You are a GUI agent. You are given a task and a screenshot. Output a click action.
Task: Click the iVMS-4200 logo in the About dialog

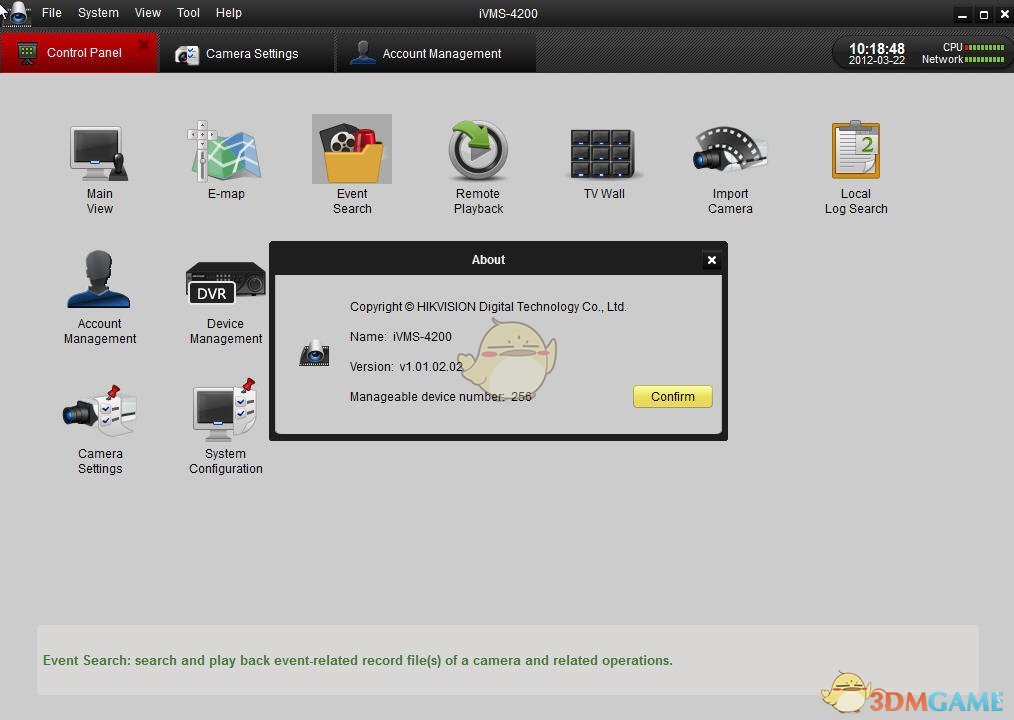tap(315, 353)
